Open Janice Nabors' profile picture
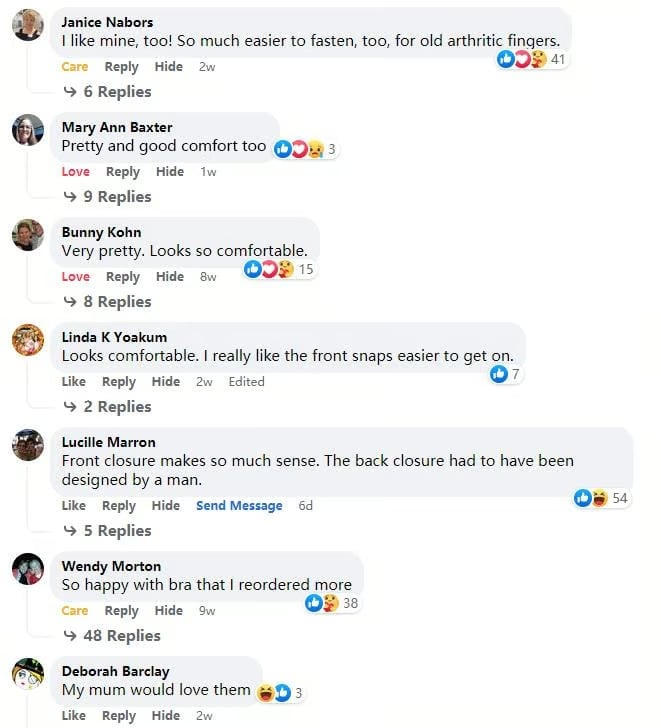This screenshot has height=728, width=661. tap(28, 24)
